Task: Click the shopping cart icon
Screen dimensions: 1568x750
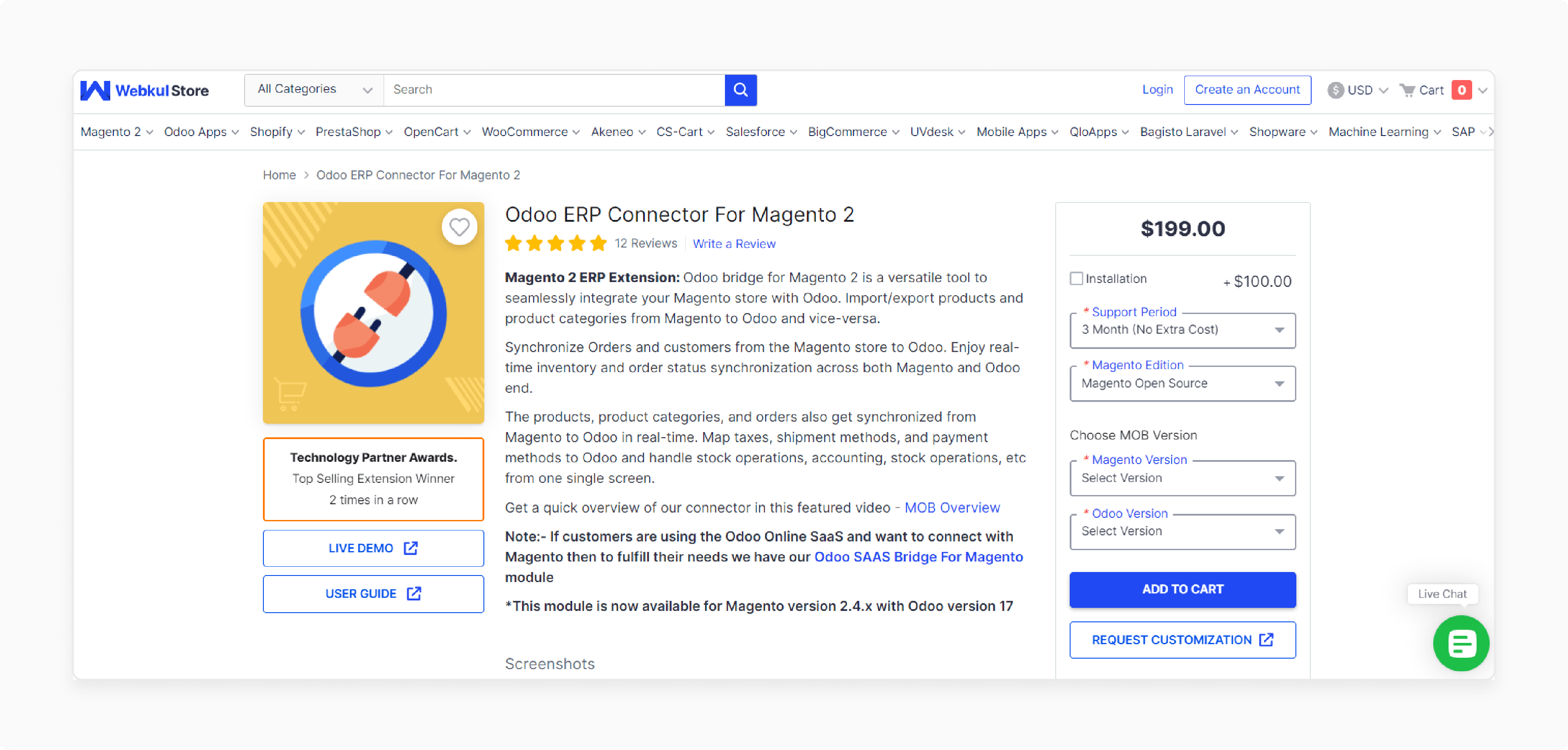Action: pyautogui.click(x=1407, y=90)
